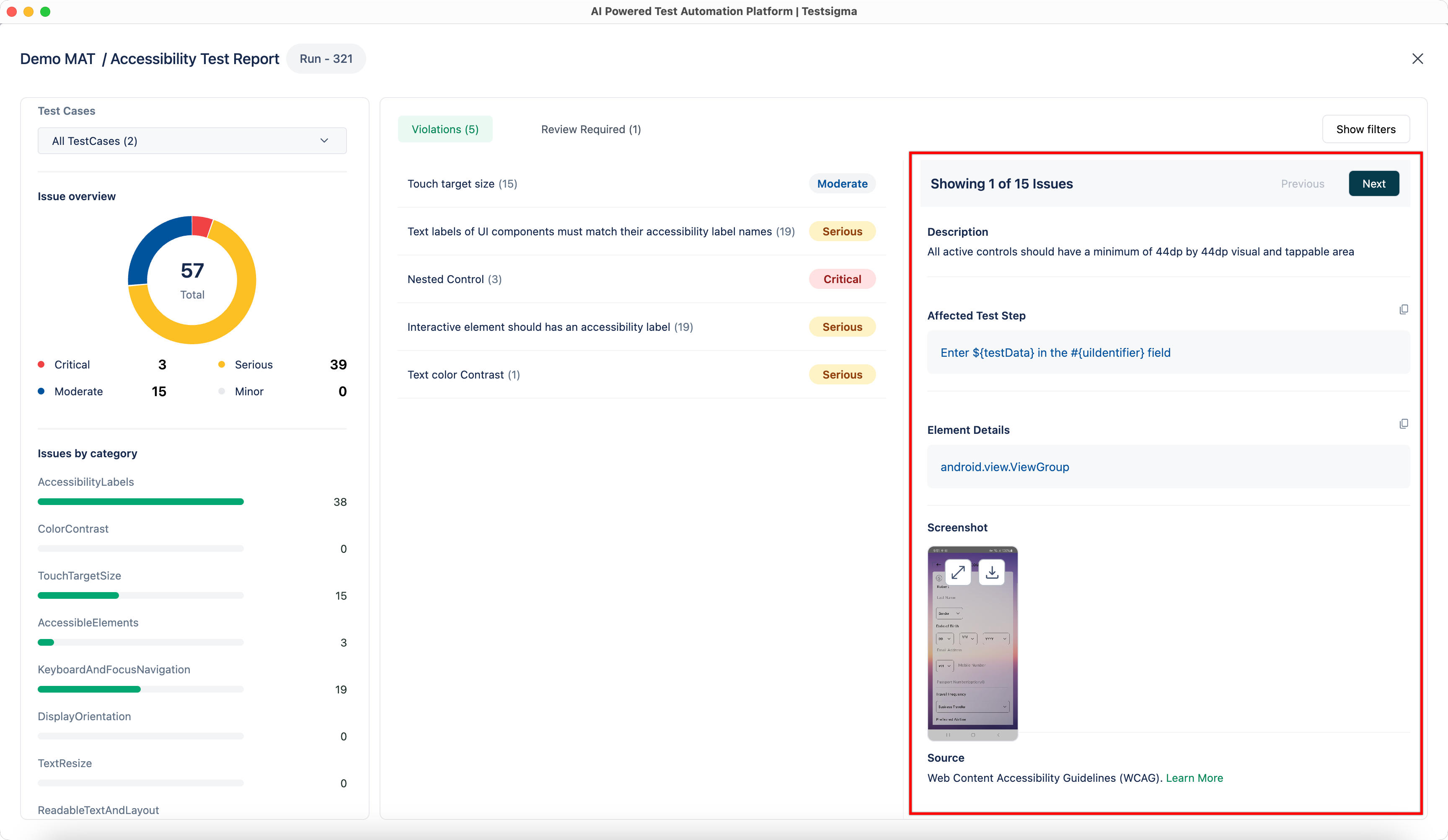The height and width of the screenshot is (840, 1448).
Task: Click the TouchTargetSize progress bar
Action: (x=140, y=595)
